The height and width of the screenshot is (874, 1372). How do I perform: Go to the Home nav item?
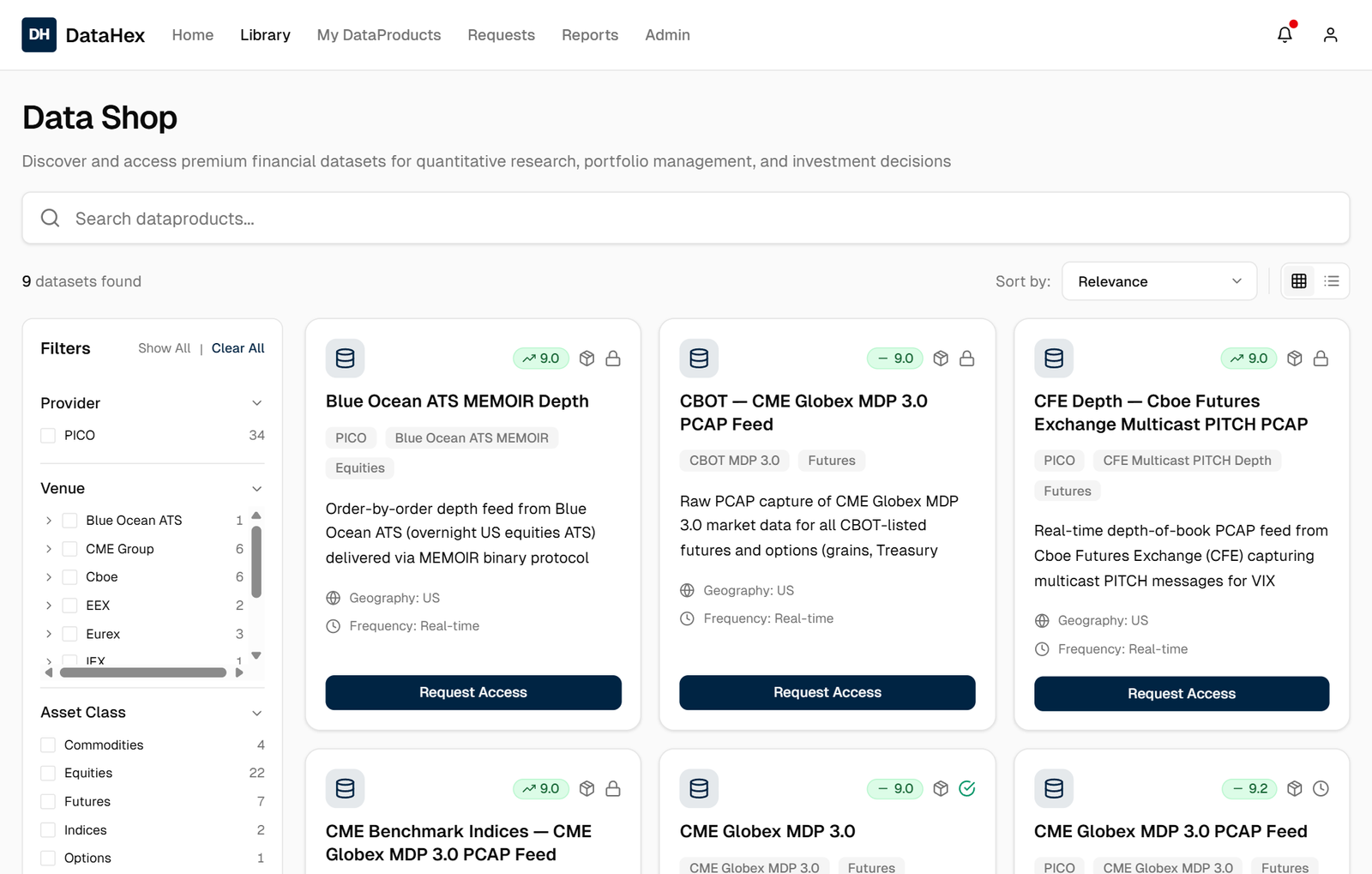(x=193, y=35)
